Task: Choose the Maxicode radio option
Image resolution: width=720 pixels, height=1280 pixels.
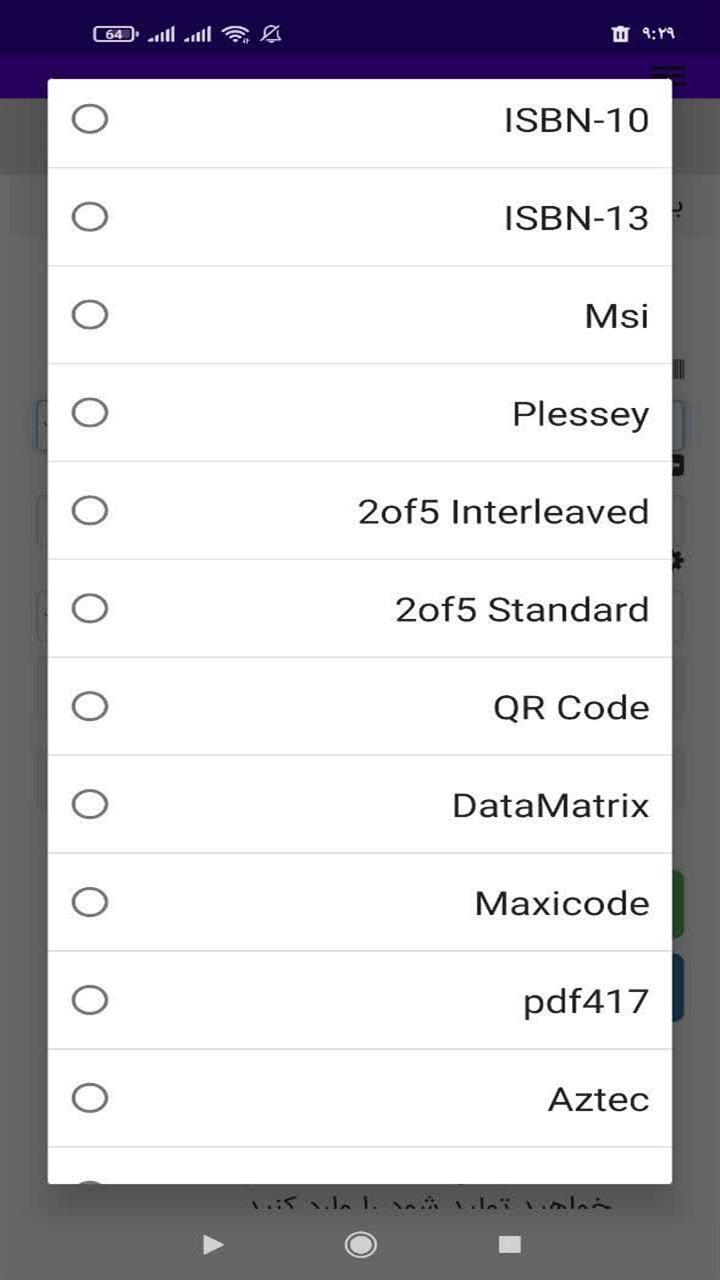Action: (x=90, y=903)
